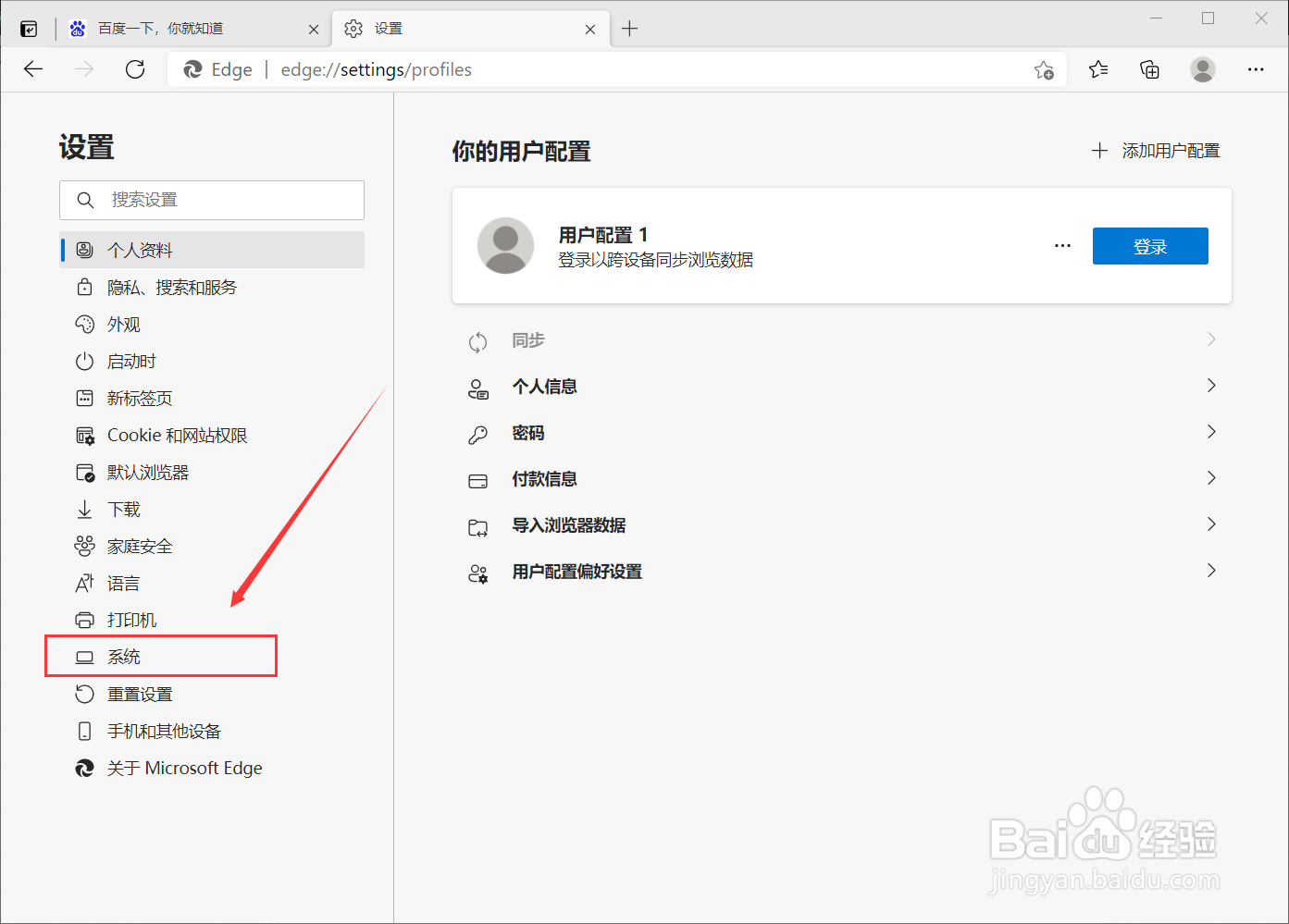
Task: Click the folder icon beside 导入浏览器数据
Action: click(x=477, y=527)
